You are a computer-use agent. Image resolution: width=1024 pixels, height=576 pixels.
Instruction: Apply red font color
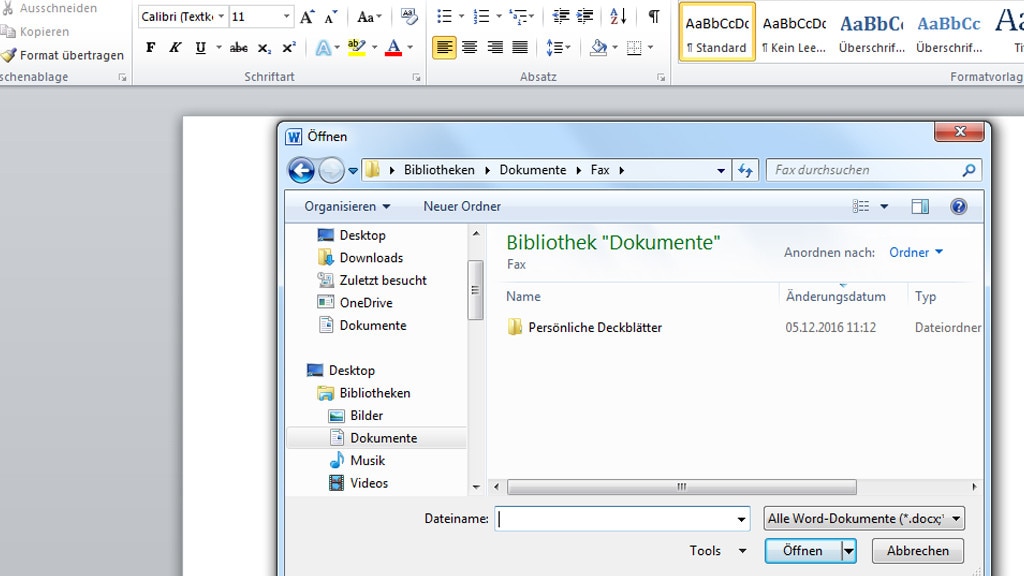coord(393,48)
